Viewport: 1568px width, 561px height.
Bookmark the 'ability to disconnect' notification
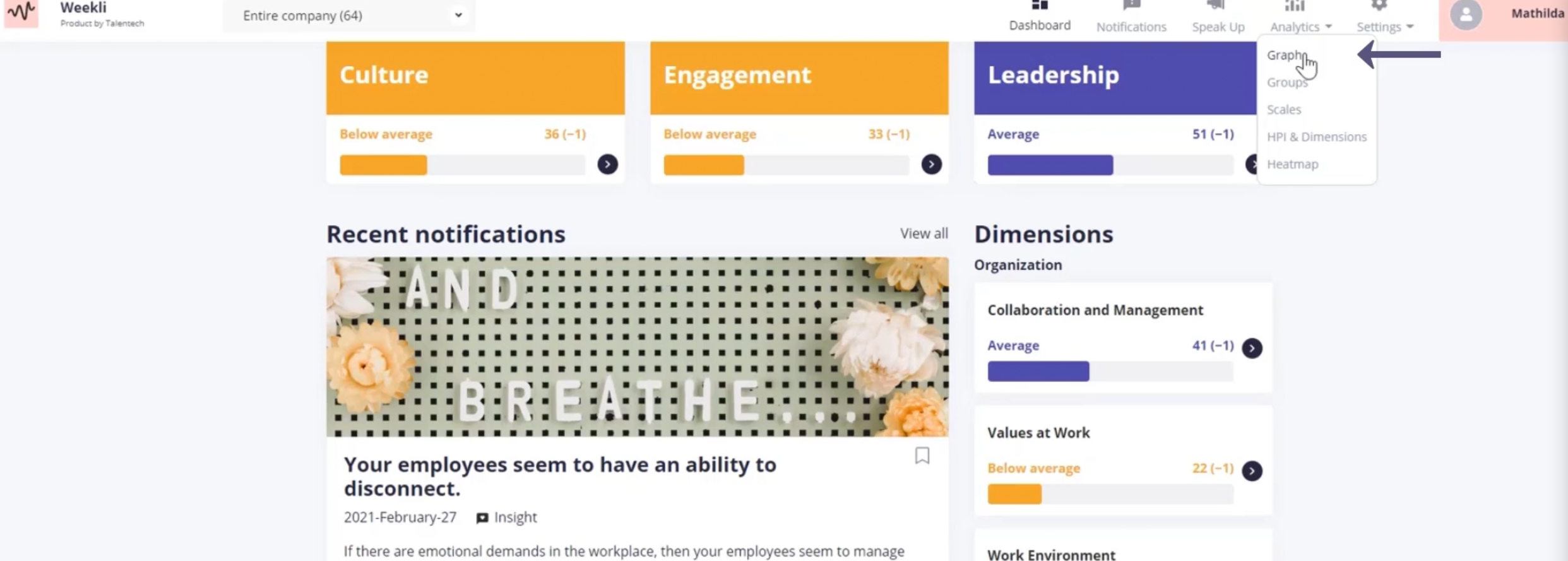pyautogui.click(x=922, y=456)
